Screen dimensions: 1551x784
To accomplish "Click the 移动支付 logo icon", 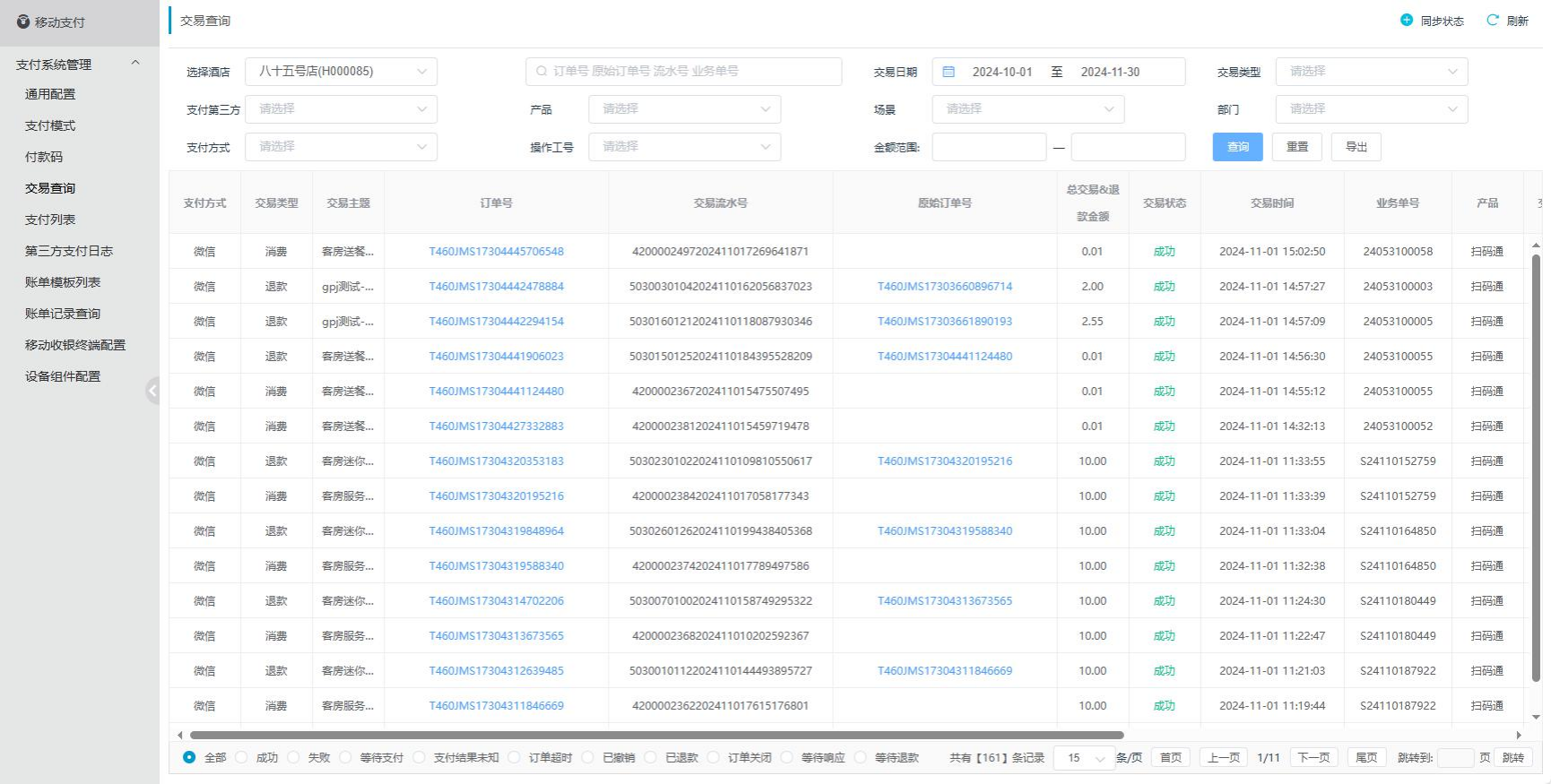I will click(23, 22).
